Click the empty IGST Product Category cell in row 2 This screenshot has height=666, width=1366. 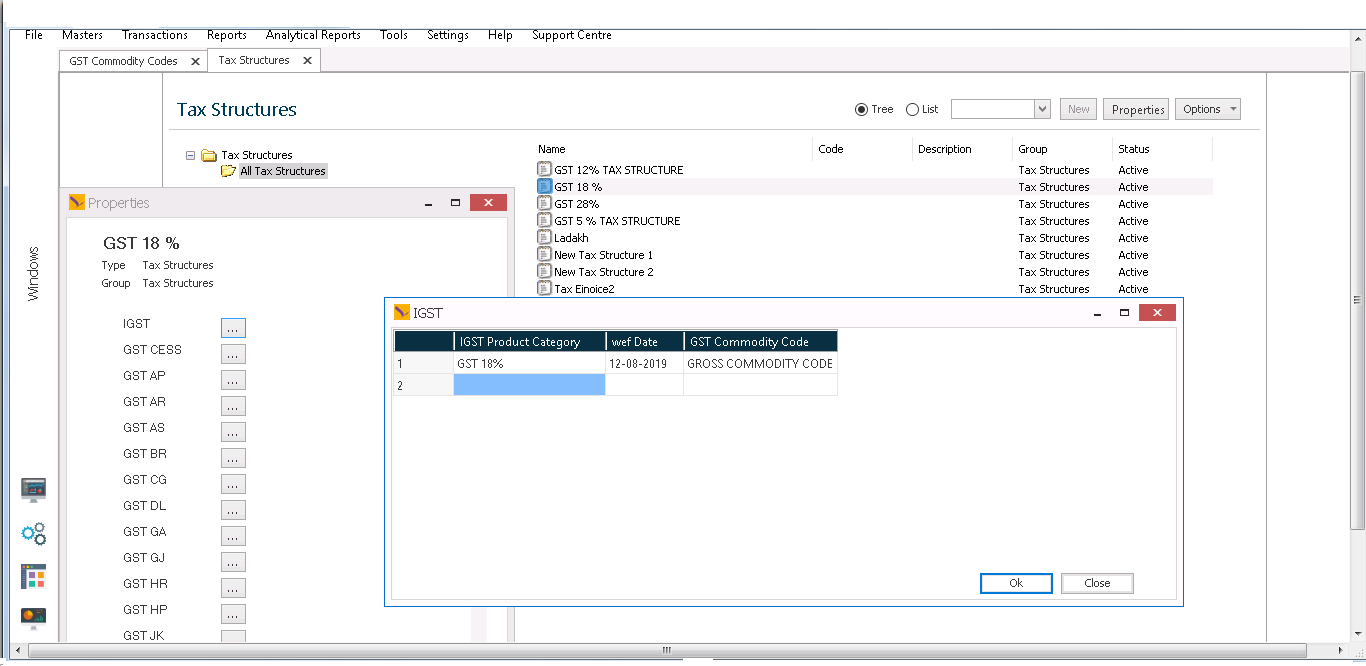(529, 385)
